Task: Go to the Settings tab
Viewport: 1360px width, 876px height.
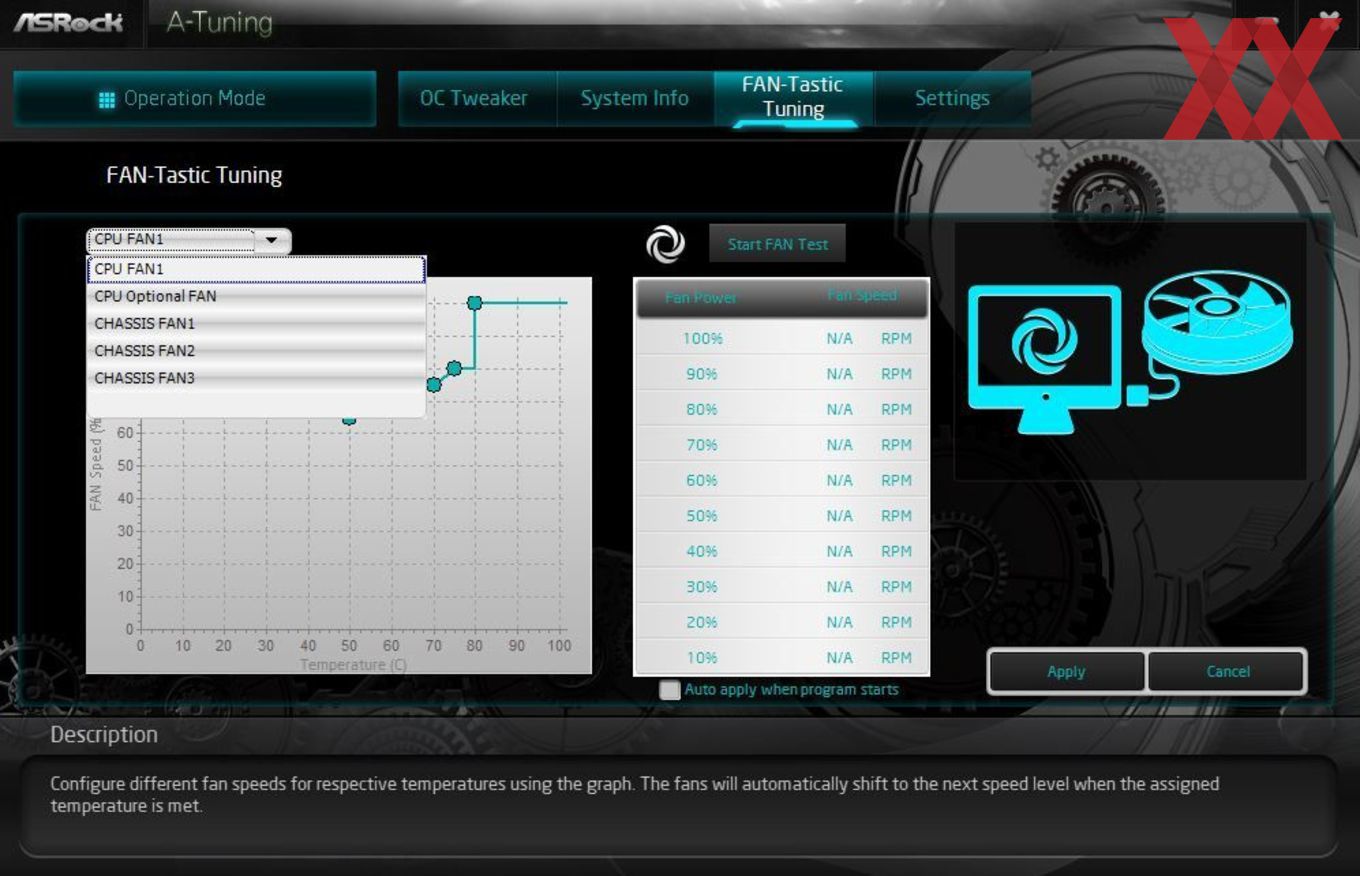Action: point(952,98)
